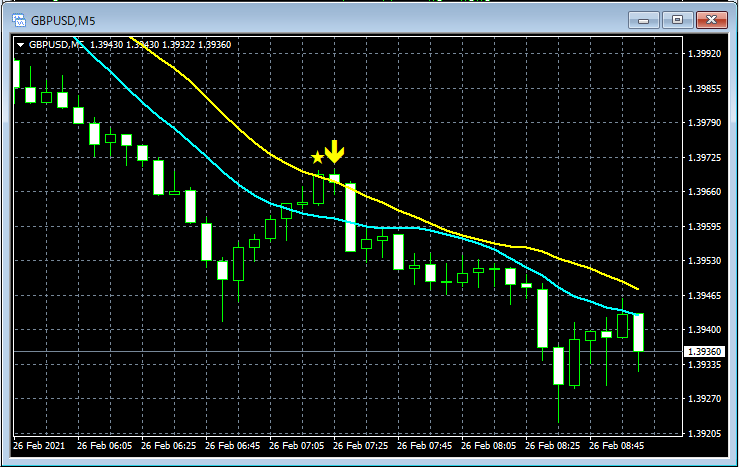Click the time label 26 Feb 07:25
Viewport: 740px width, 467px height.
pos(361,445)
